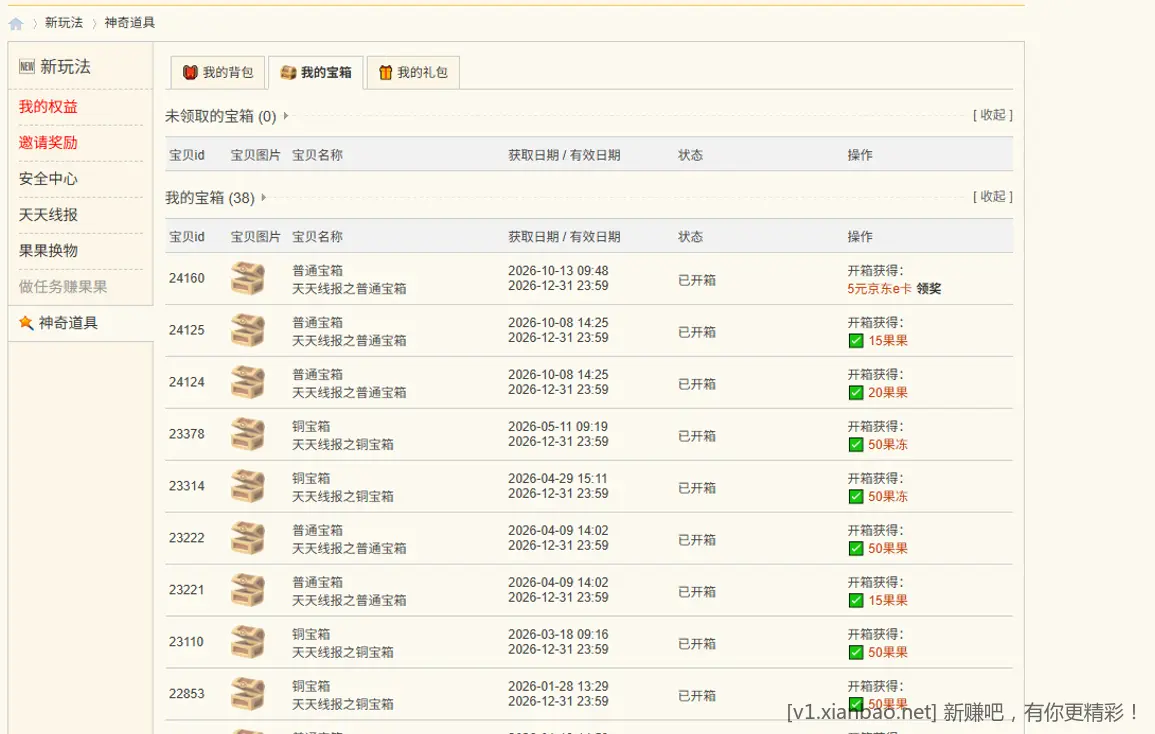
Task: Click the 新玩法 breadcrumb link
Action: [x=64, y=23]
